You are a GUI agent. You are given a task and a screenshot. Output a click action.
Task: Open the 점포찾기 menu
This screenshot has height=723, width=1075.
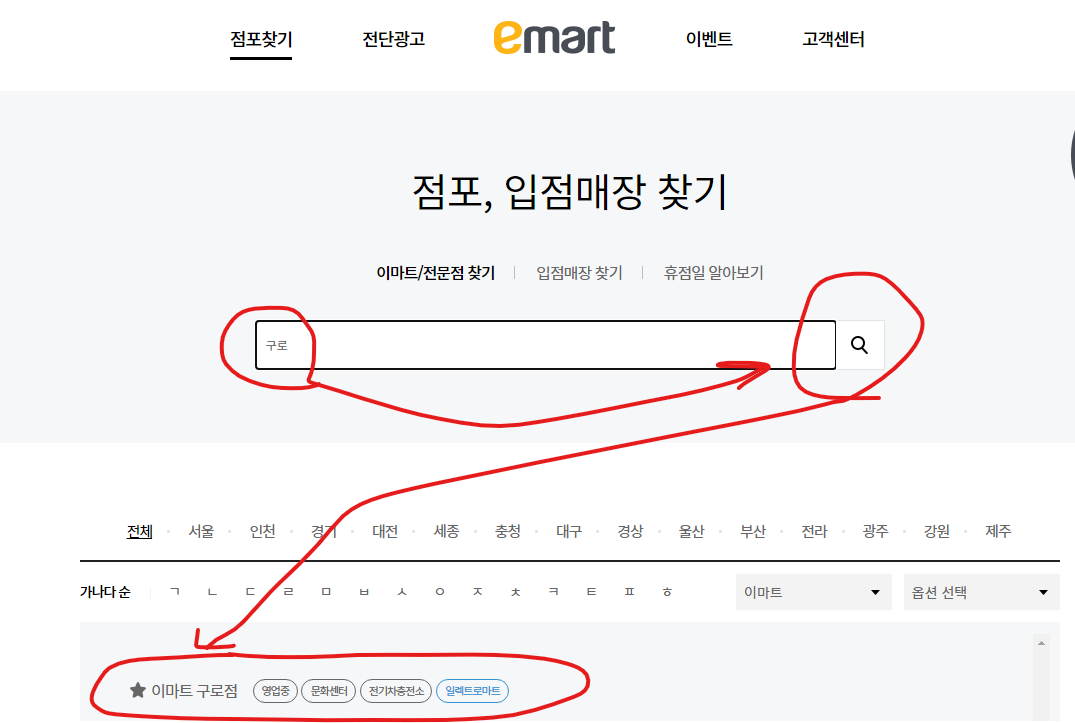[x=261, y=39]
